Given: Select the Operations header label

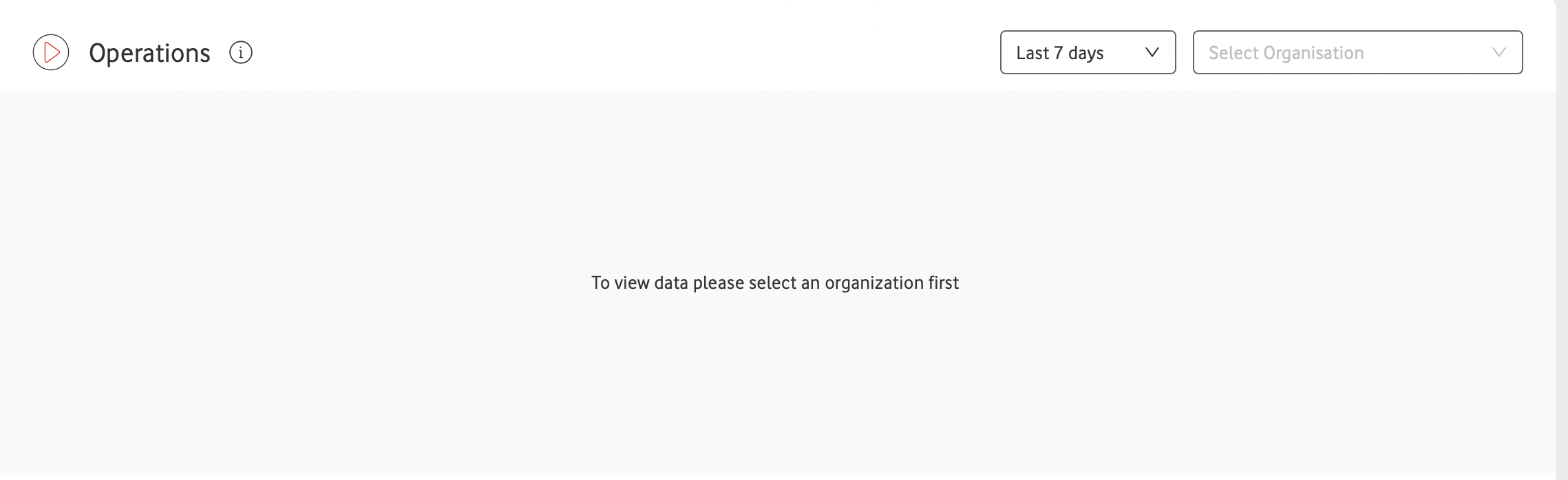Looking at the screenshot, I should (150, 52).
